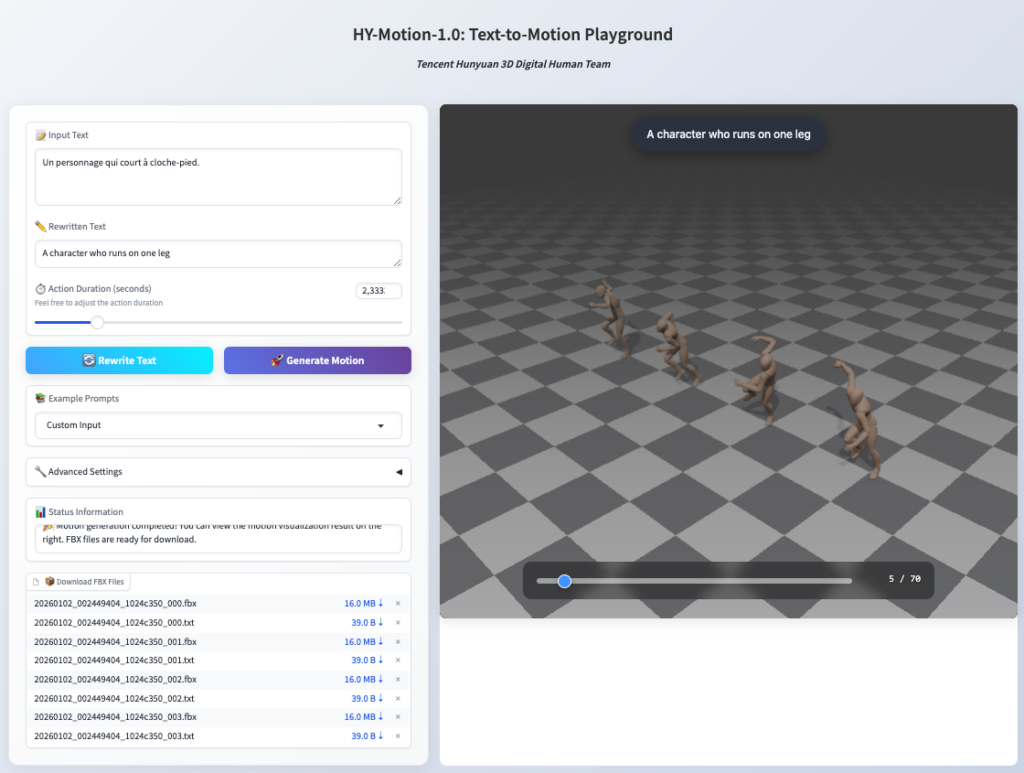Screen dimensions: 1024x773
Task: Expand the Advanced Settings section
Action: (x=218, y=472)
